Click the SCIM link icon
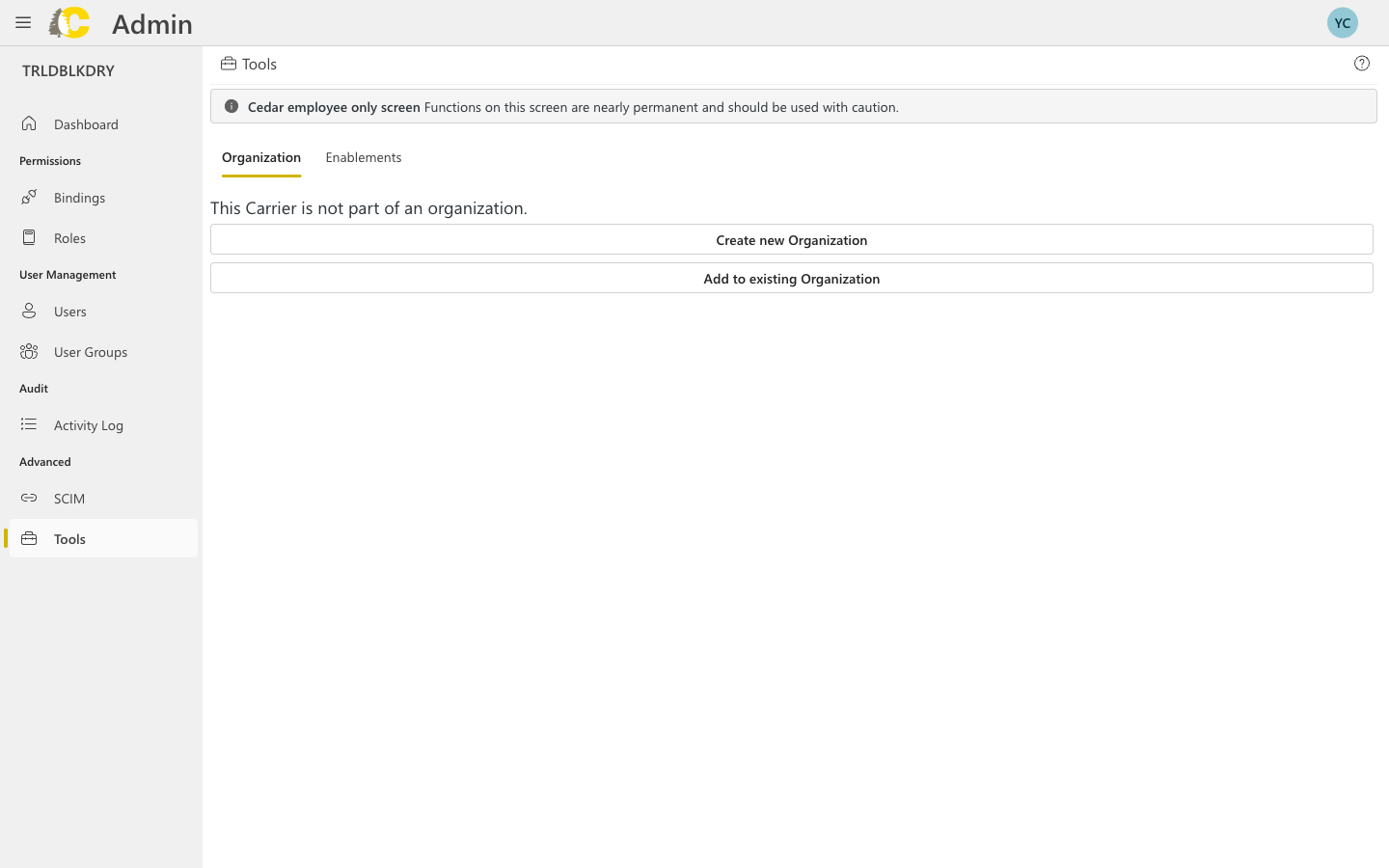The height and width of the screenshot is (868, 1389). click(x=29, y=498)
